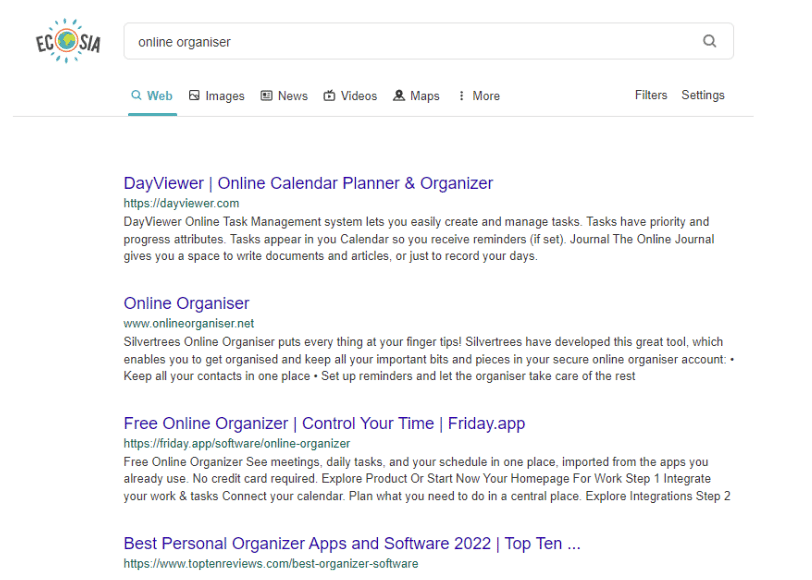Focus the search box containing 'online organiser'

[x=428, y=41]
